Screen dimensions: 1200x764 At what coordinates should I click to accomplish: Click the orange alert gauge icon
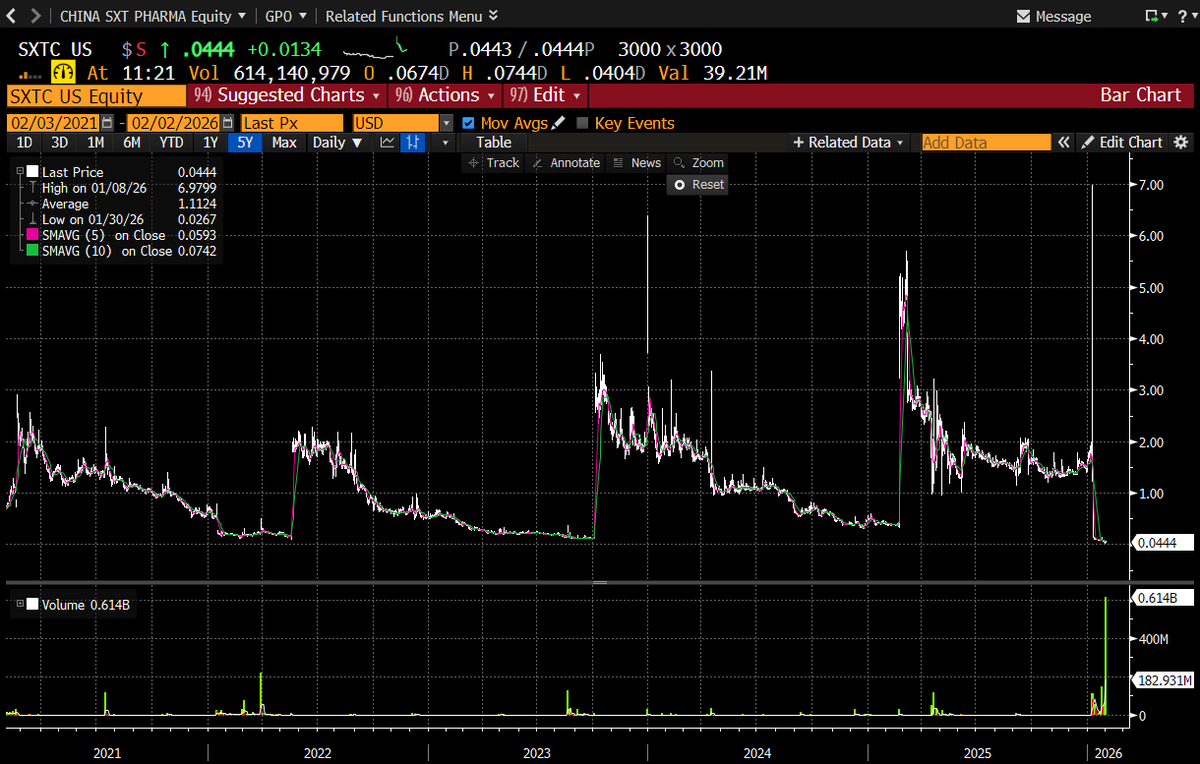click(64, 73)
